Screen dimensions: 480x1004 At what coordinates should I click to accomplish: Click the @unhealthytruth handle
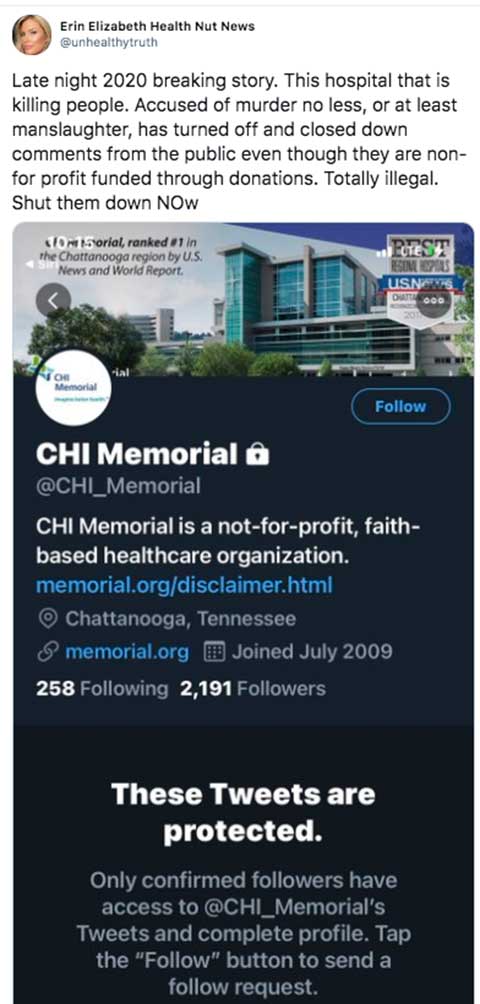[x=108, y=42]
